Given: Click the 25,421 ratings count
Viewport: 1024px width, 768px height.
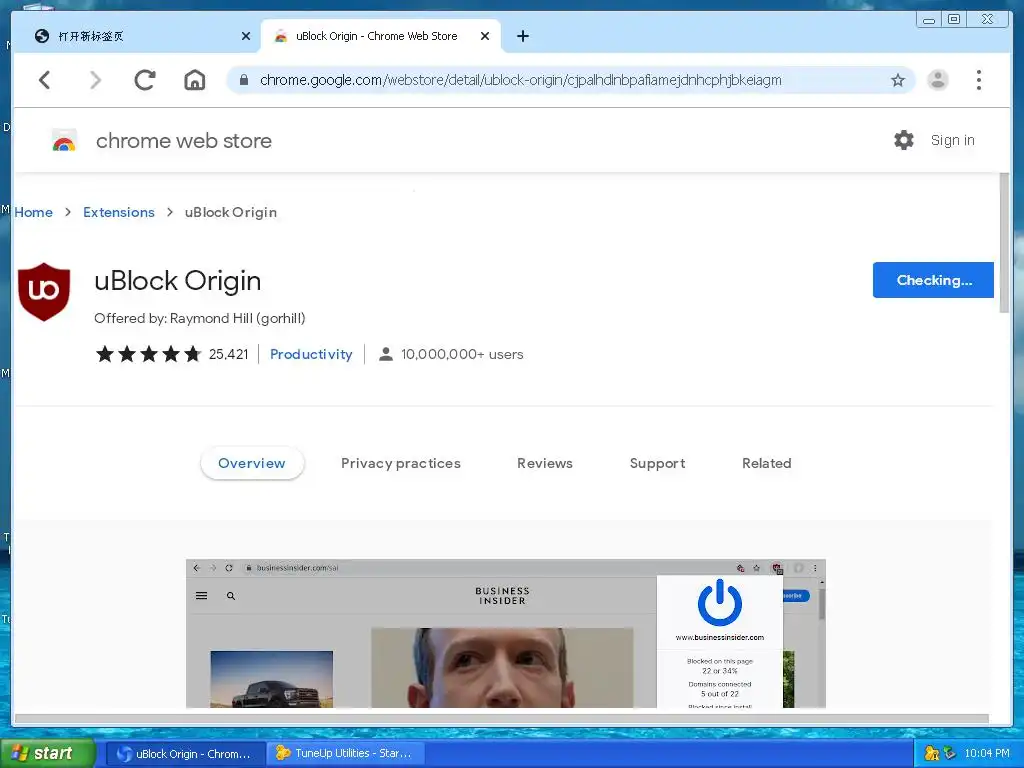Looking at the screenshot, I should coord(229,354).
